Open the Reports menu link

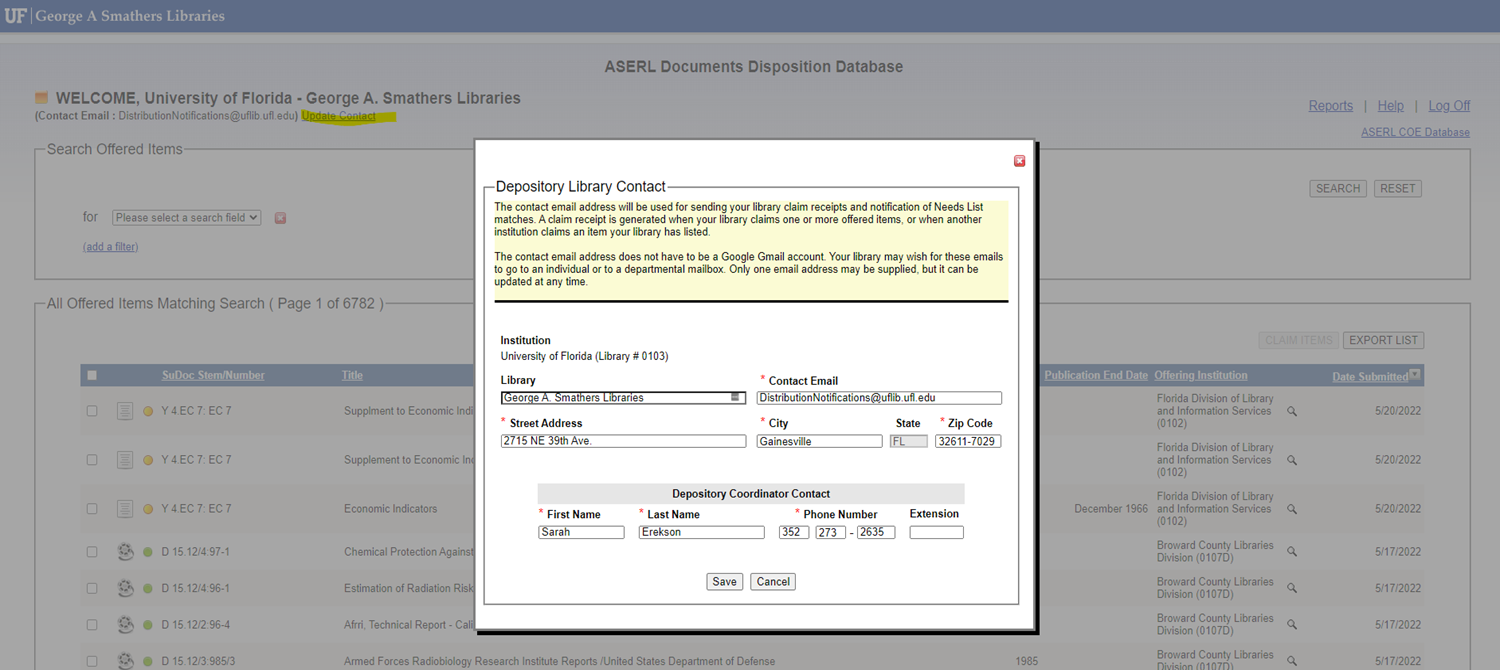coord(1330,106)
